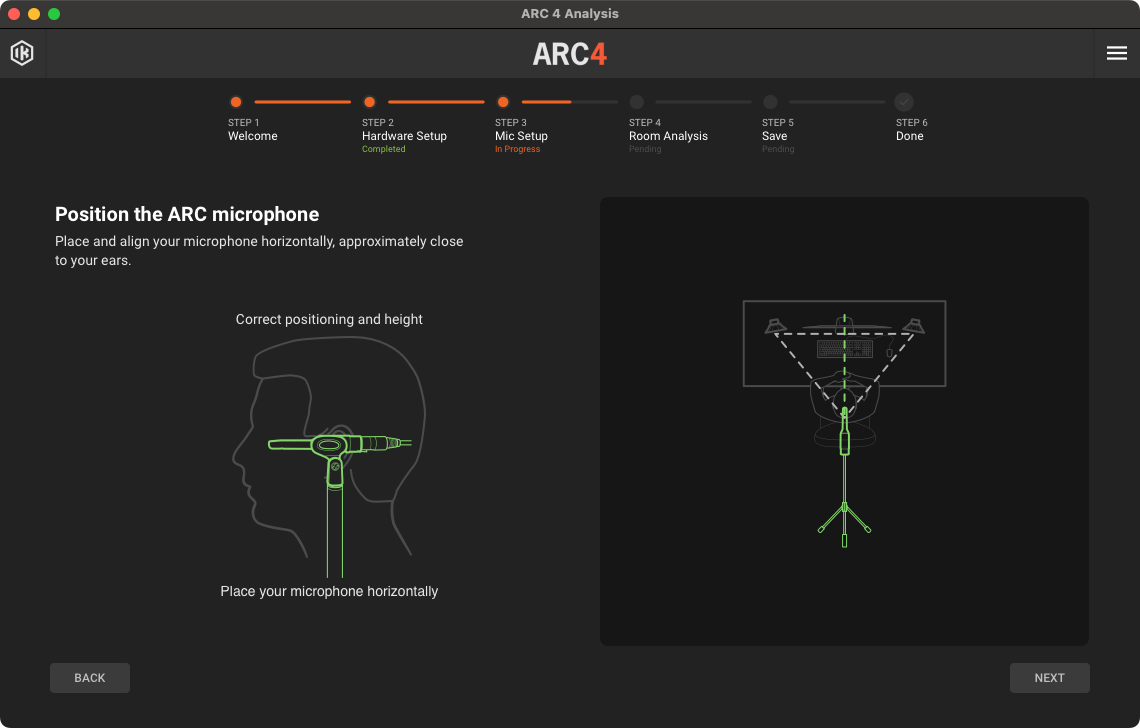Click the head with microphone illustration

pyautogui.click(x=329, y=457)
